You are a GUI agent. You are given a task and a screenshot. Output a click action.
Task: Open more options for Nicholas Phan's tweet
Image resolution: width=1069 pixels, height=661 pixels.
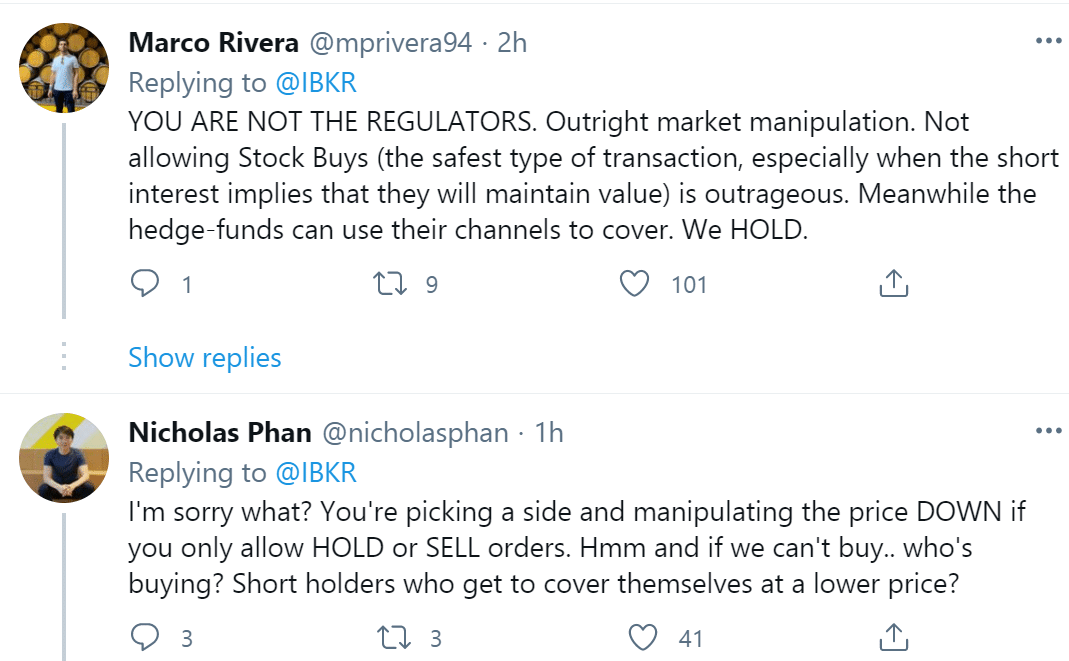point(1047,431)
